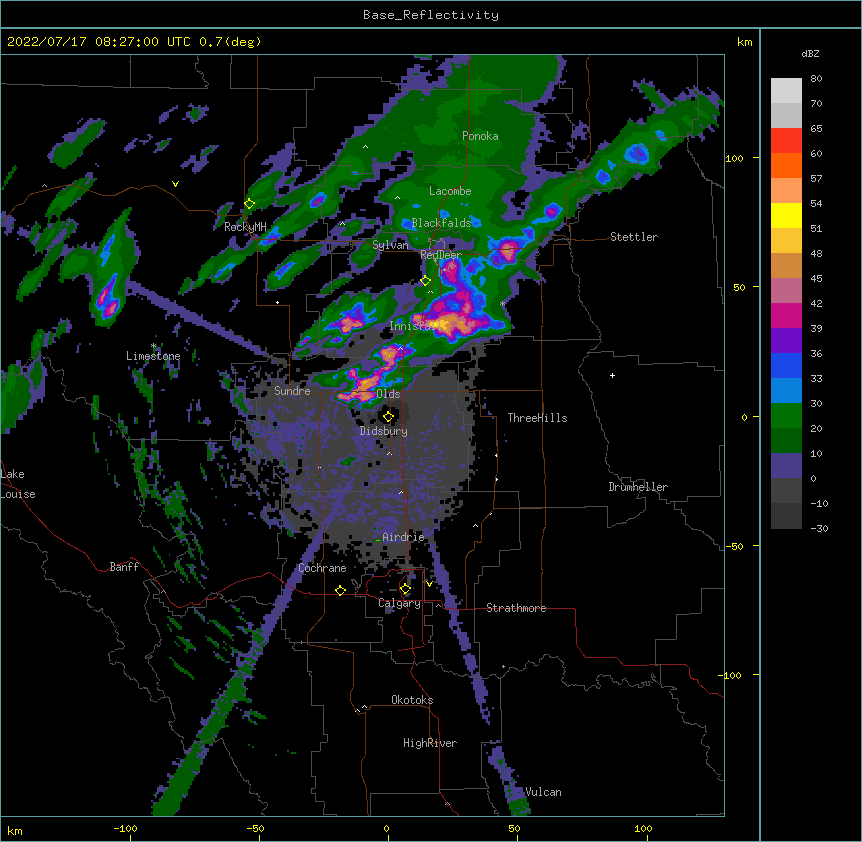Select the Didsbury map label
Screen dimensions: 862x842
tap(384, 431)
